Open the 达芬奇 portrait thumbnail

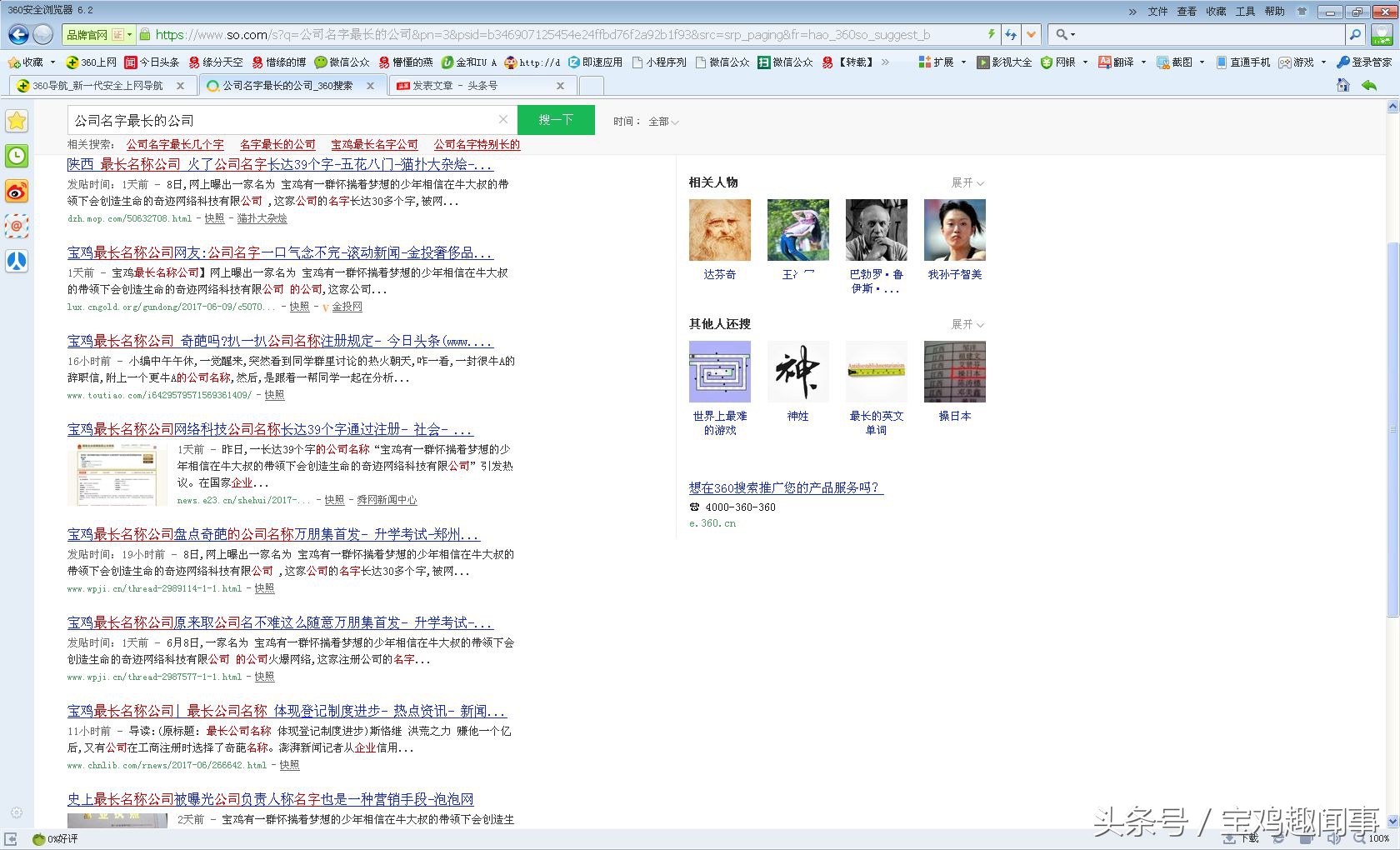720,230
